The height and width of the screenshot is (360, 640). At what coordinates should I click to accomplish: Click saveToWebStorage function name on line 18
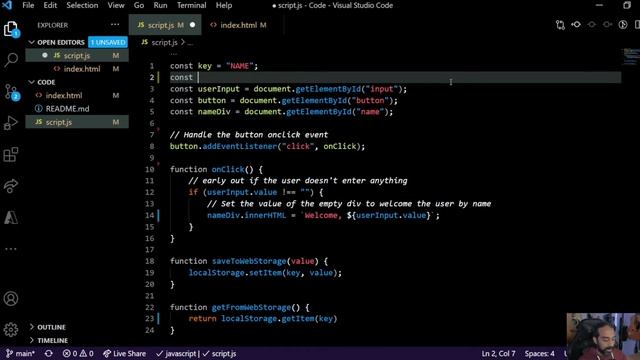(249, 261)
